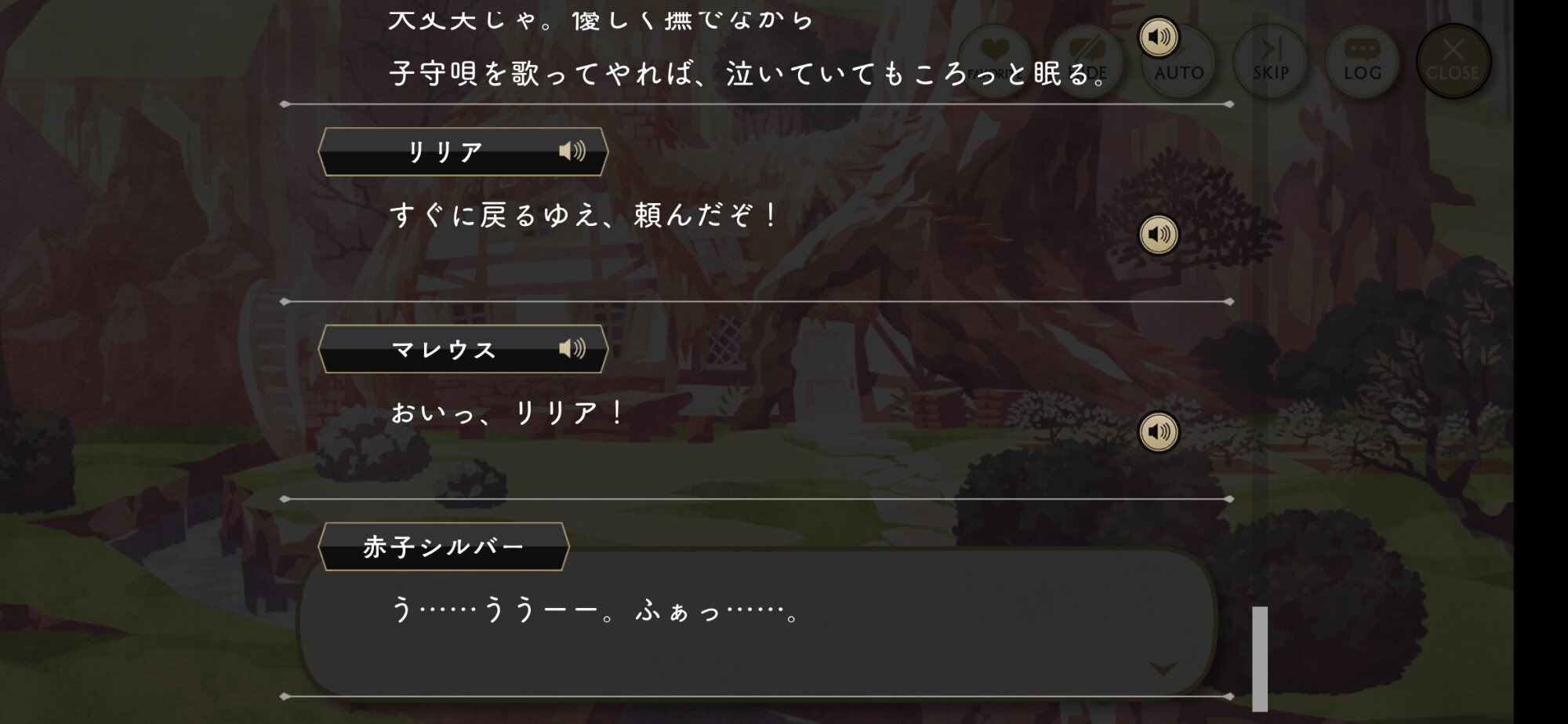Viewport: 1568px width, 724px height.
Task: Open the LOG button
Action: tap(1362, 61)
